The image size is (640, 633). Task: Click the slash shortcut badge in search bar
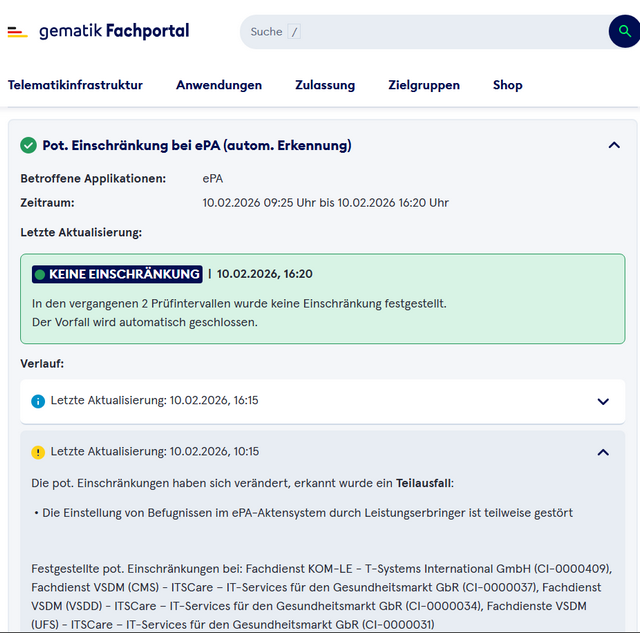tap(294, 32)
